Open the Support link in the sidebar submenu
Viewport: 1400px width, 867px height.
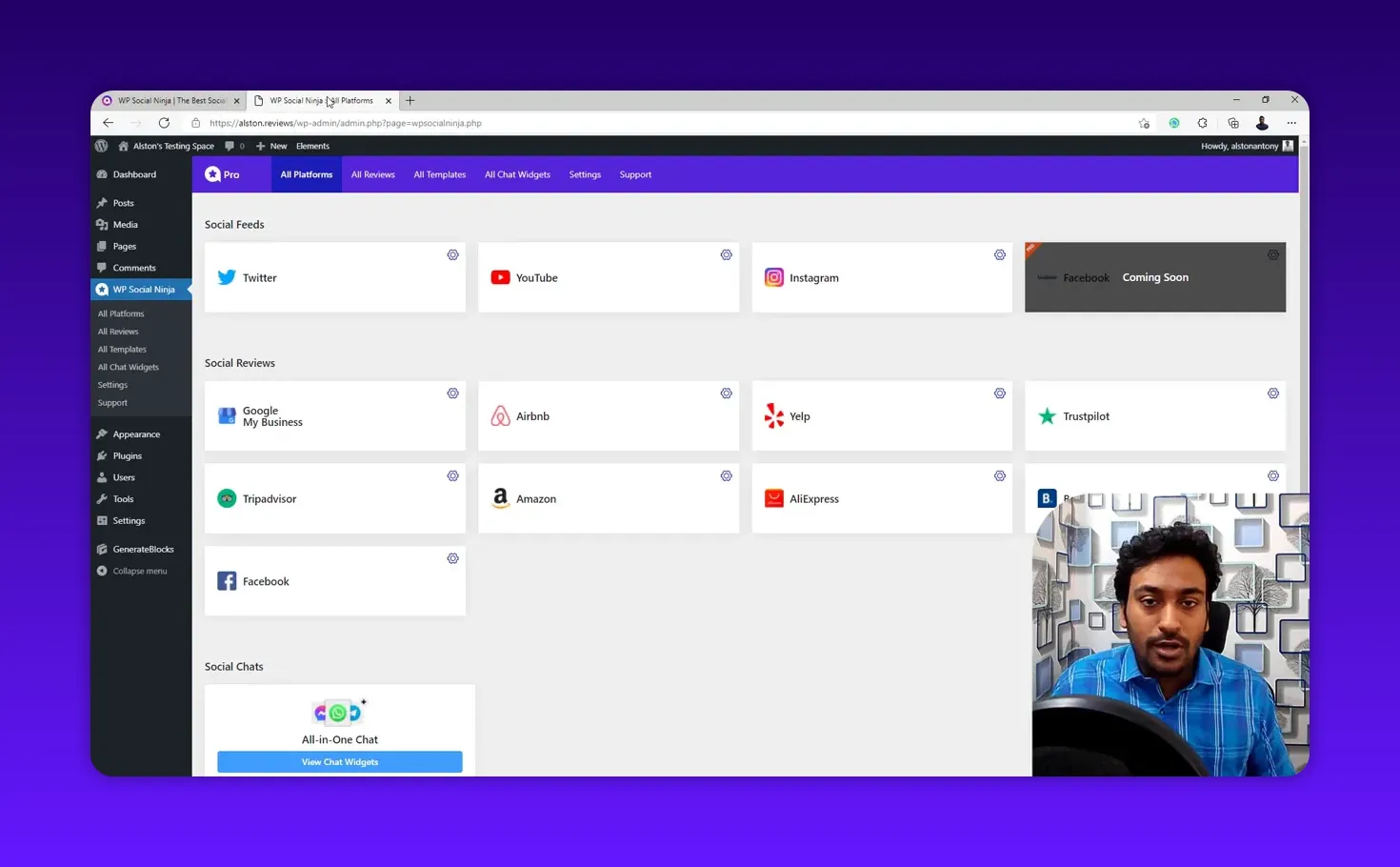coord(112,402)
